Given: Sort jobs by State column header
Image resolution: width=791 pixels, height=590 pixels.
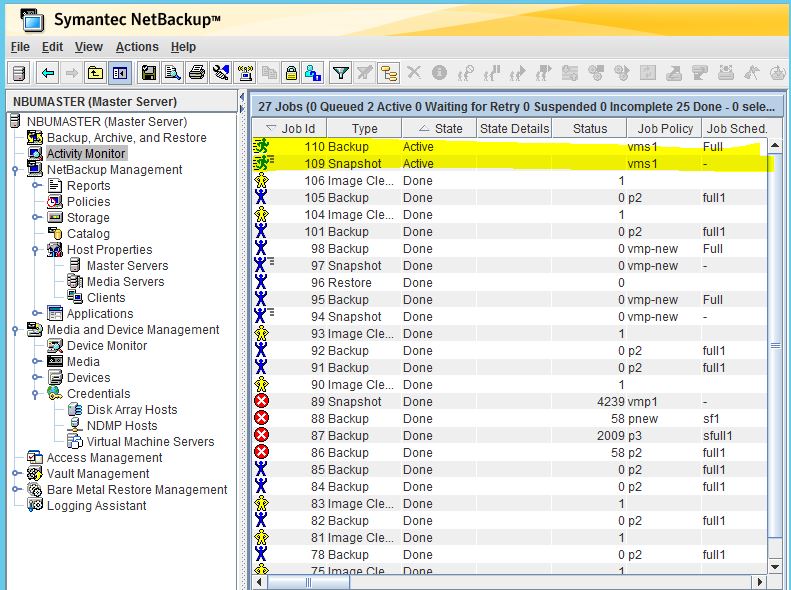Looking at the screenshot, I should [439, 129].
